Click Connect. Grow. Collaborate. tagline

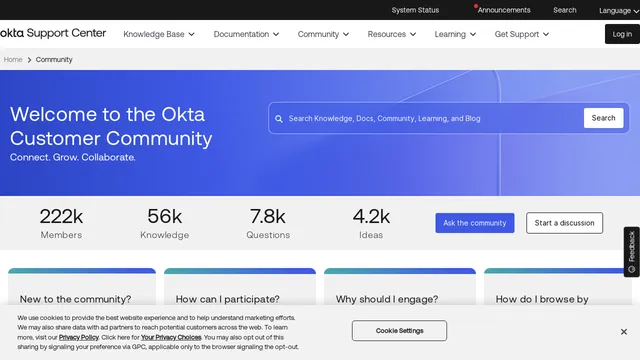73,157
